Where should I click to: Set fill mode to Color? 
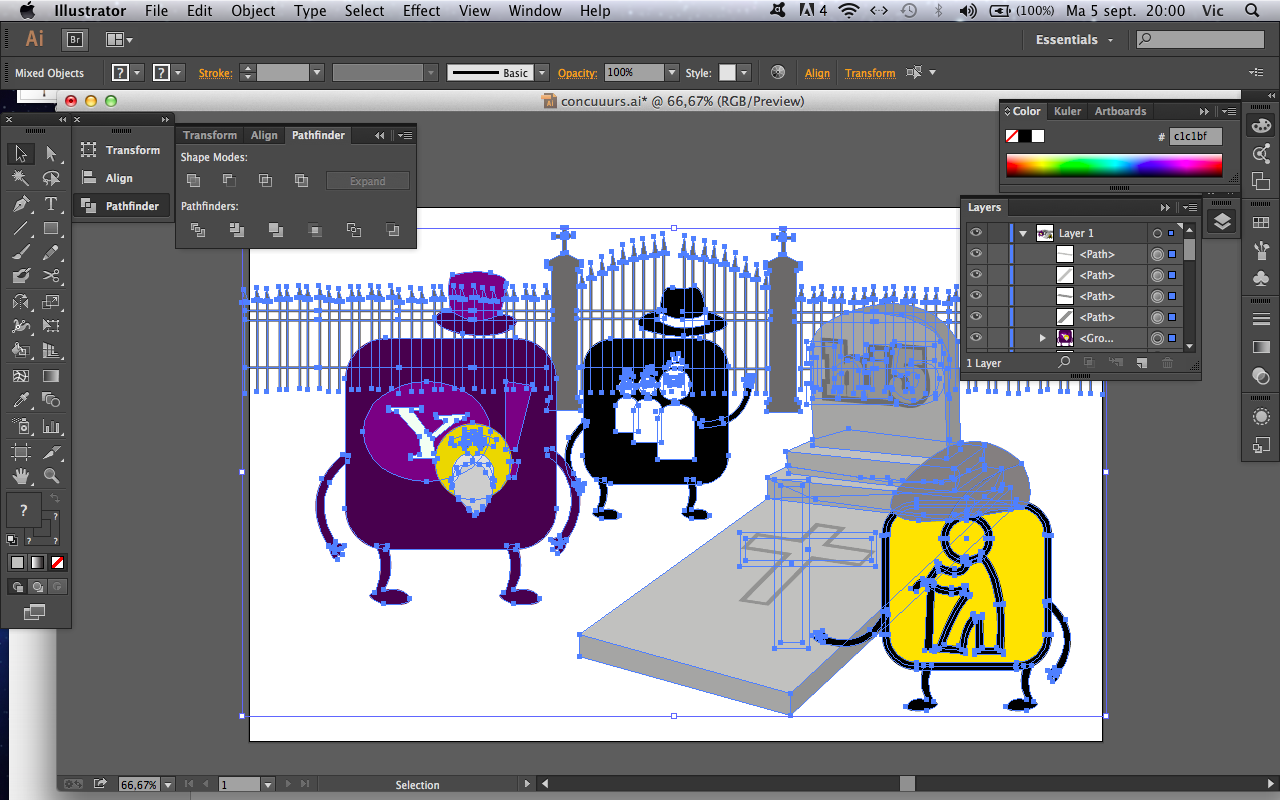tap(17, 562)
